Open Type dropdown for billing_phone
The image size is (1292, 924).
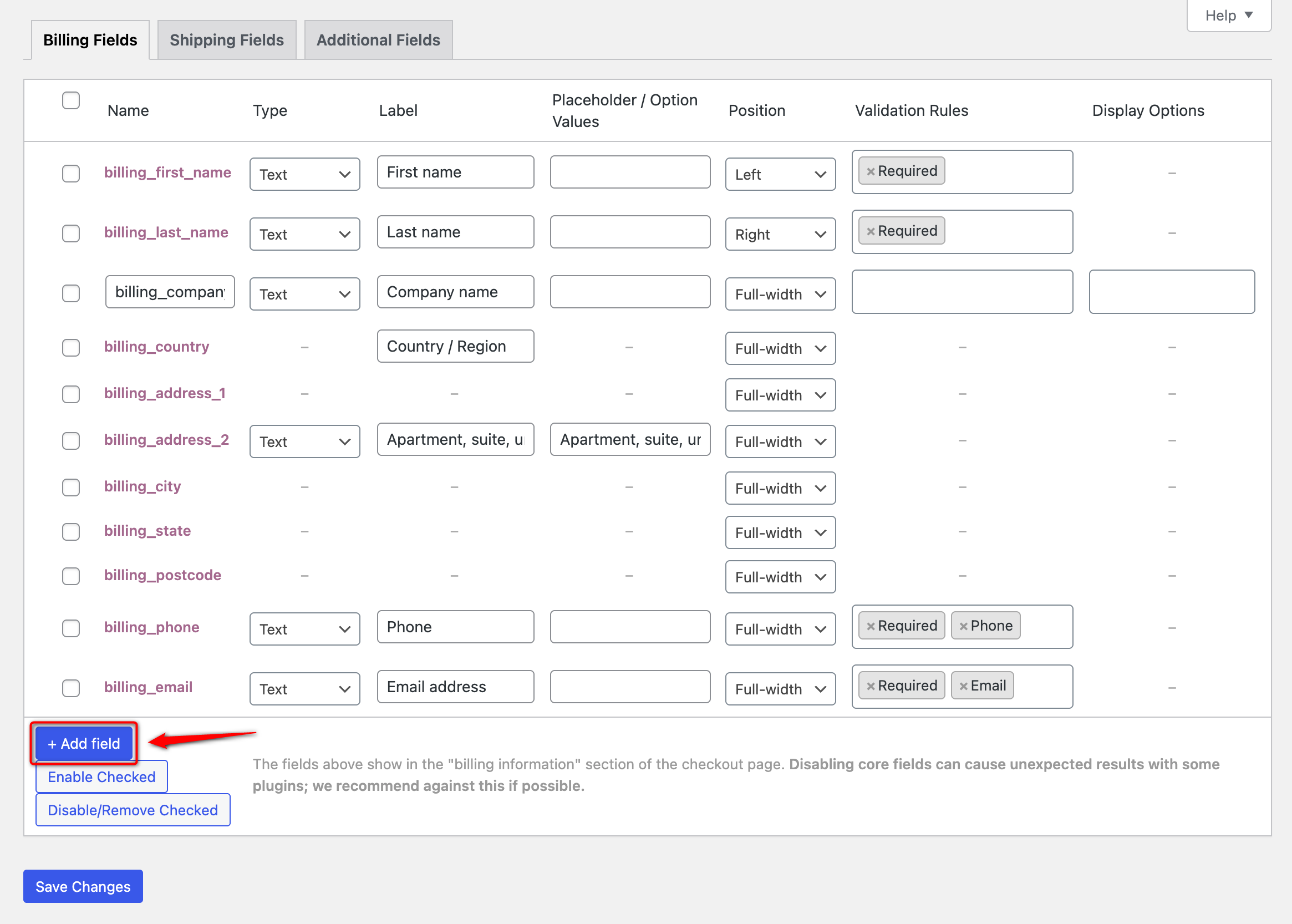click(304, 629)
